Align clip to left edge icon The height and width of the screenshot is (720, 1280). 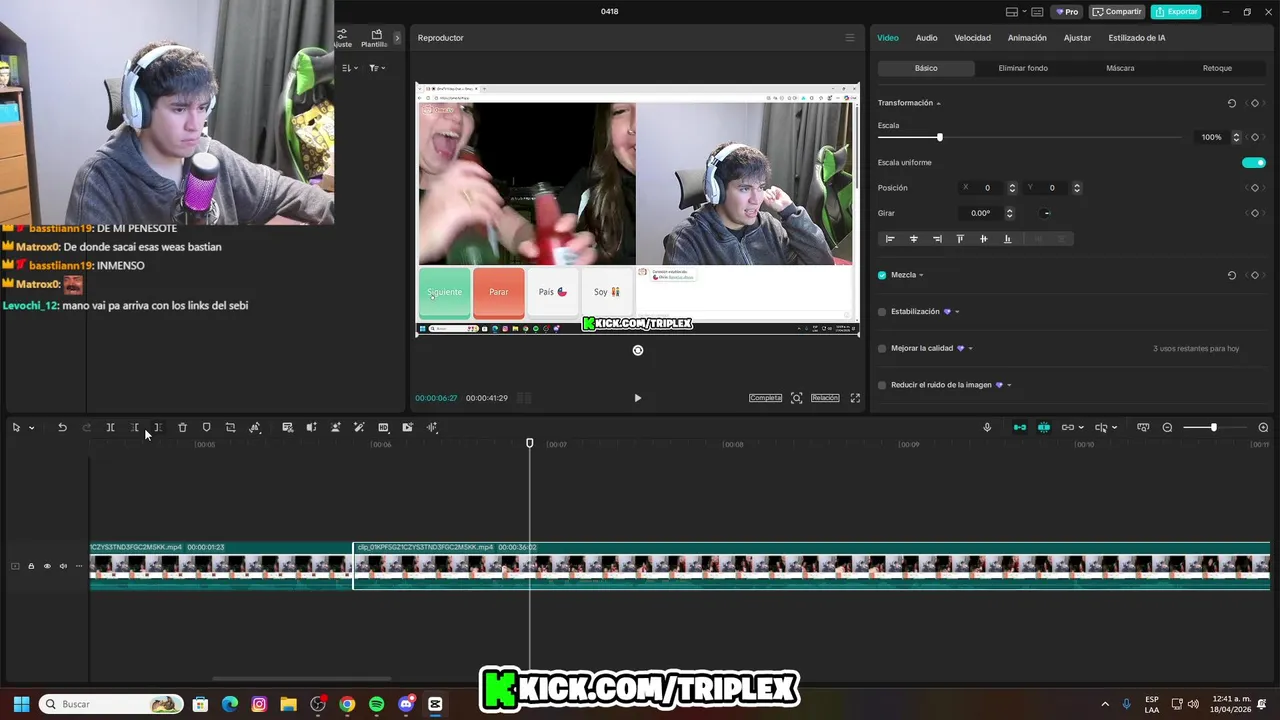[x=890, y=239]
